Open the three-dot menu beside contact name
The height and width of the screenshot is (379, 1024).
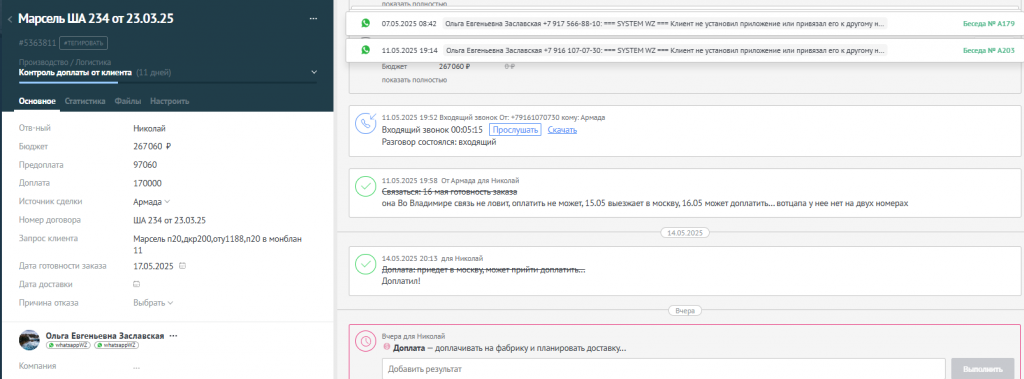[173, 335]
